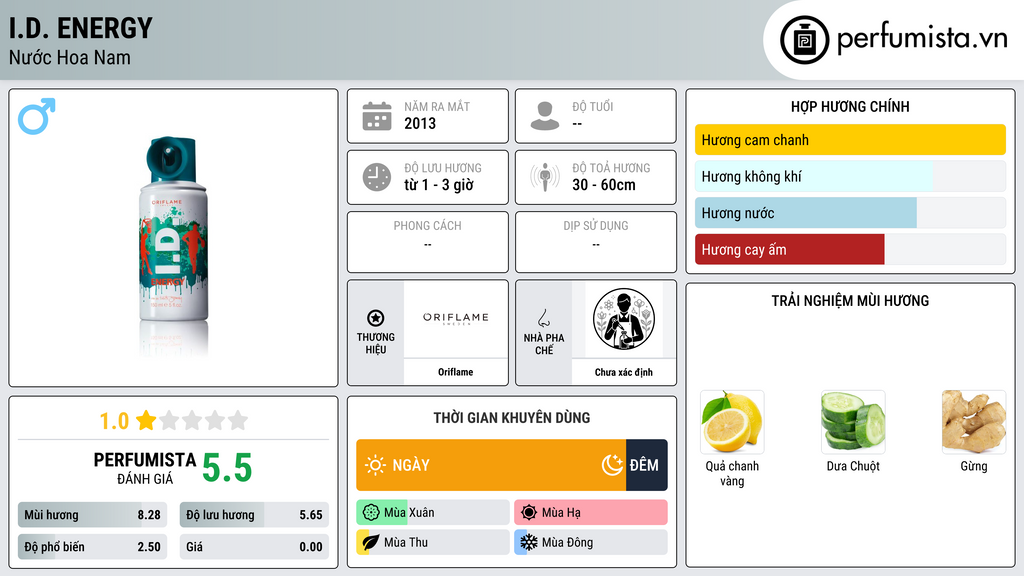Click the Dưa Chuột cucumber image
Screen dimensions: 1024x576
coord(853,422)
